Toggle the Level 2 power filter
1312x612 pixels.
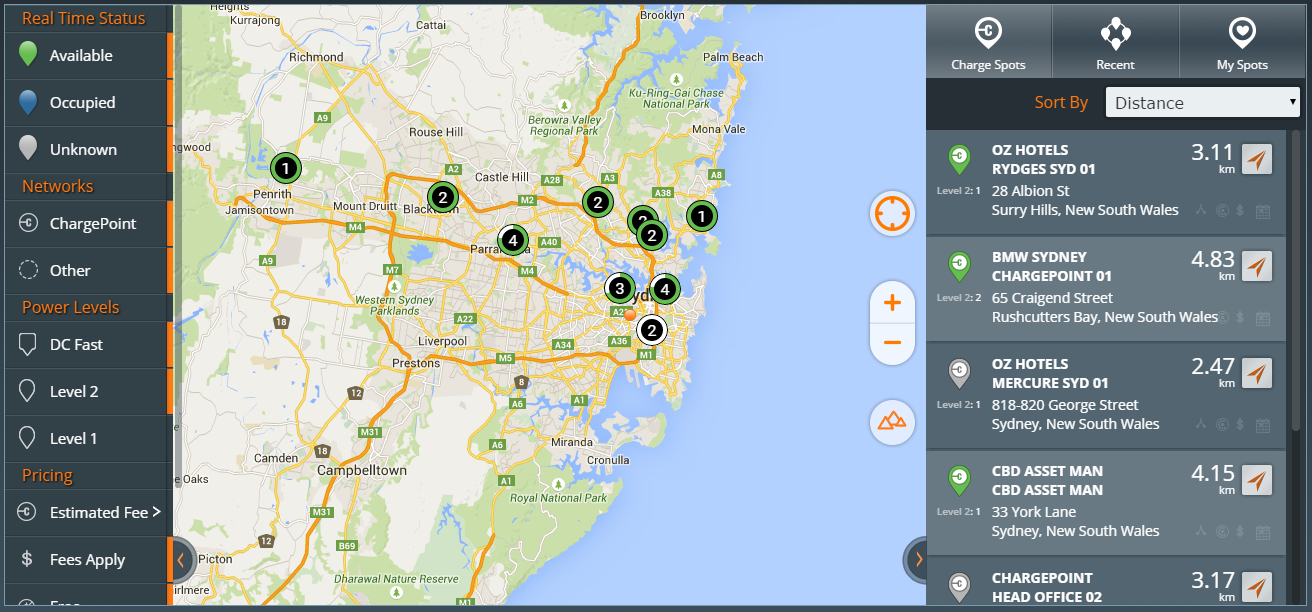(88, 392)
